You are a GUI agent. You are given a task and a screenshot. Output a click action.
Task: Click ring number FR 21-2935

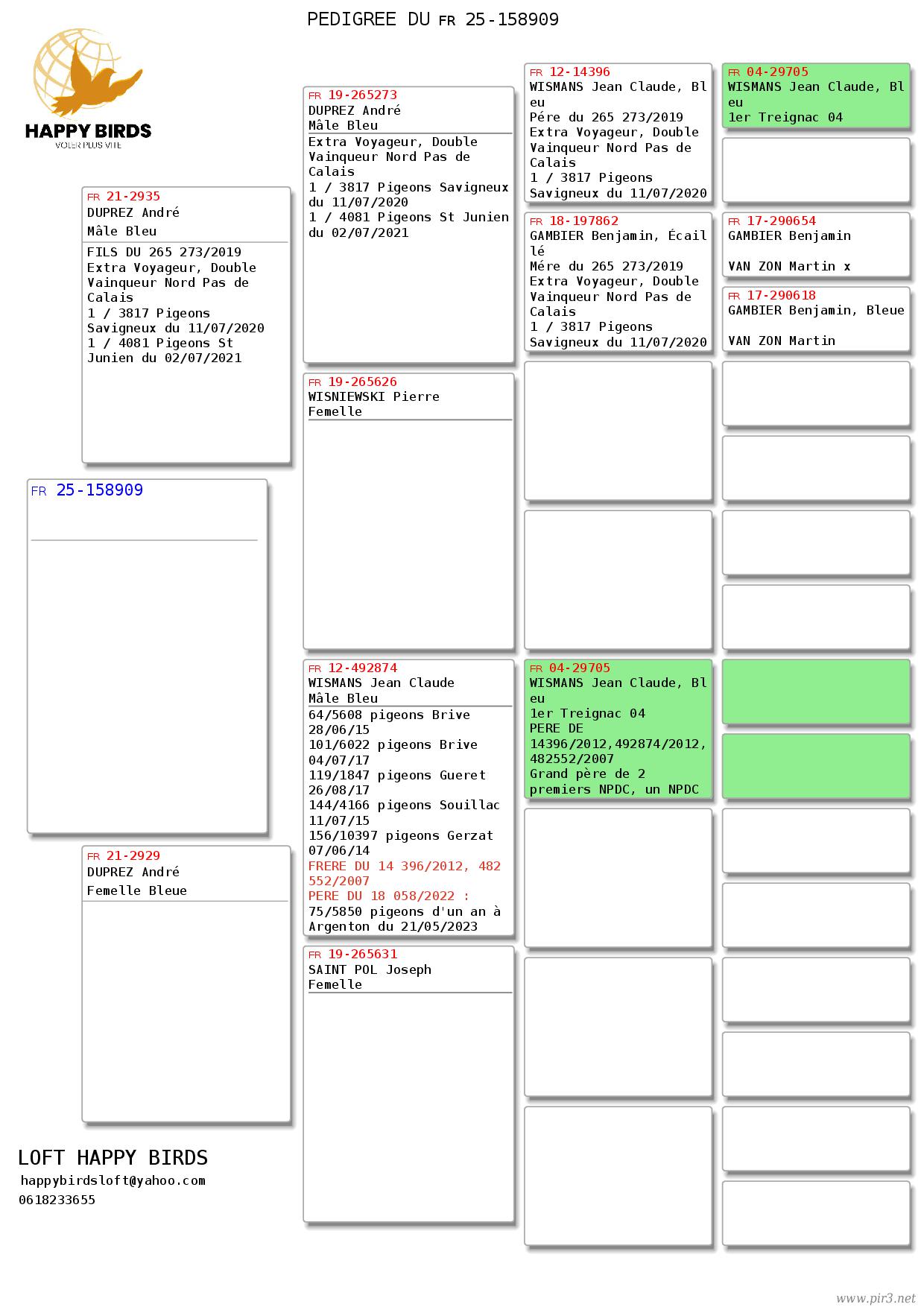(124, 197)
